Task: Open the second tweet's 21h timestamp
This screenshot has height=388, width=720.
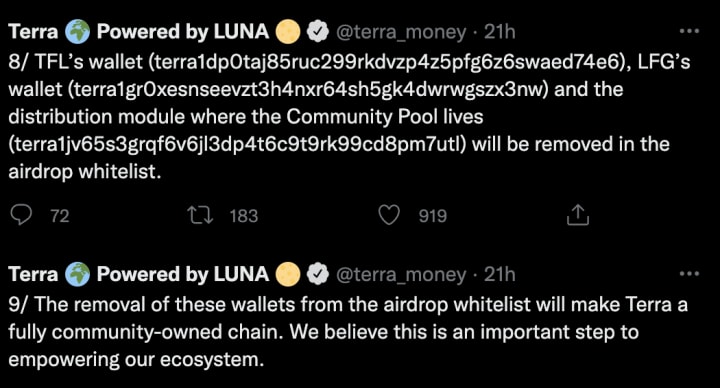Action: [500, 274]
